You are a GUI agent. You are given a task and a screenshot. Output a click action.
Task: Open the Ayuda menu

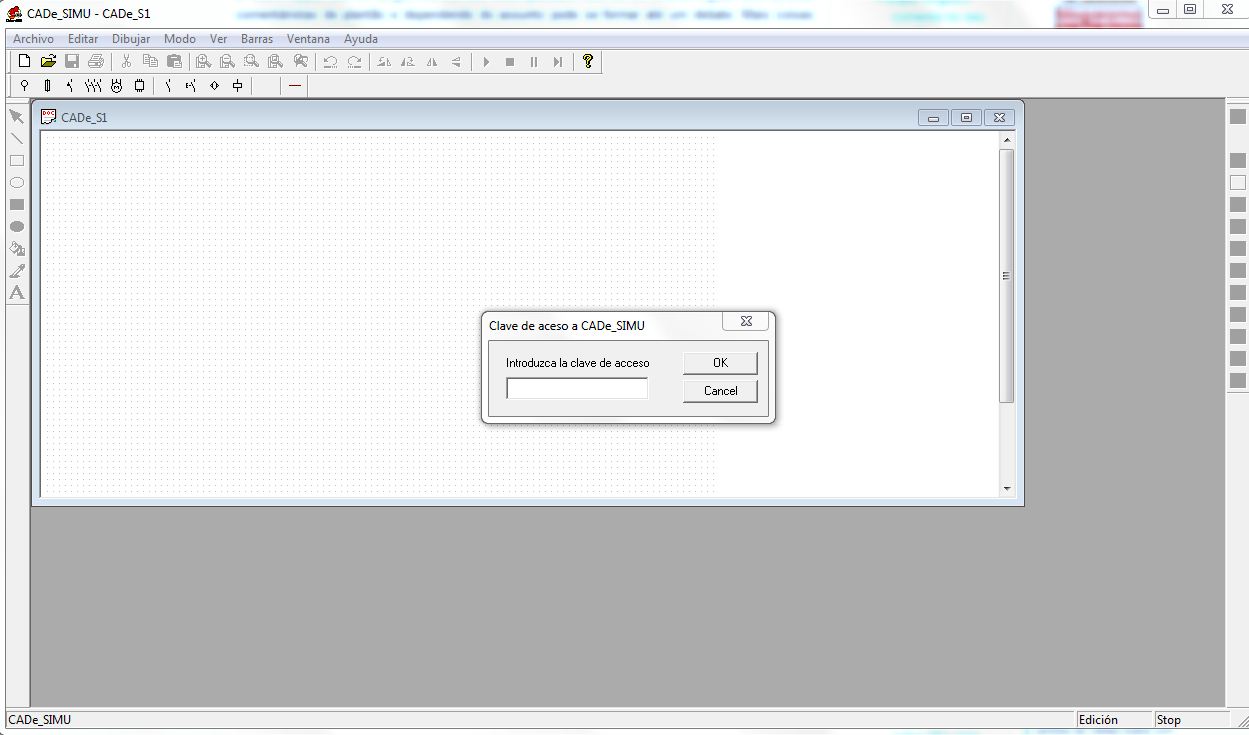[x=361, y=39]
